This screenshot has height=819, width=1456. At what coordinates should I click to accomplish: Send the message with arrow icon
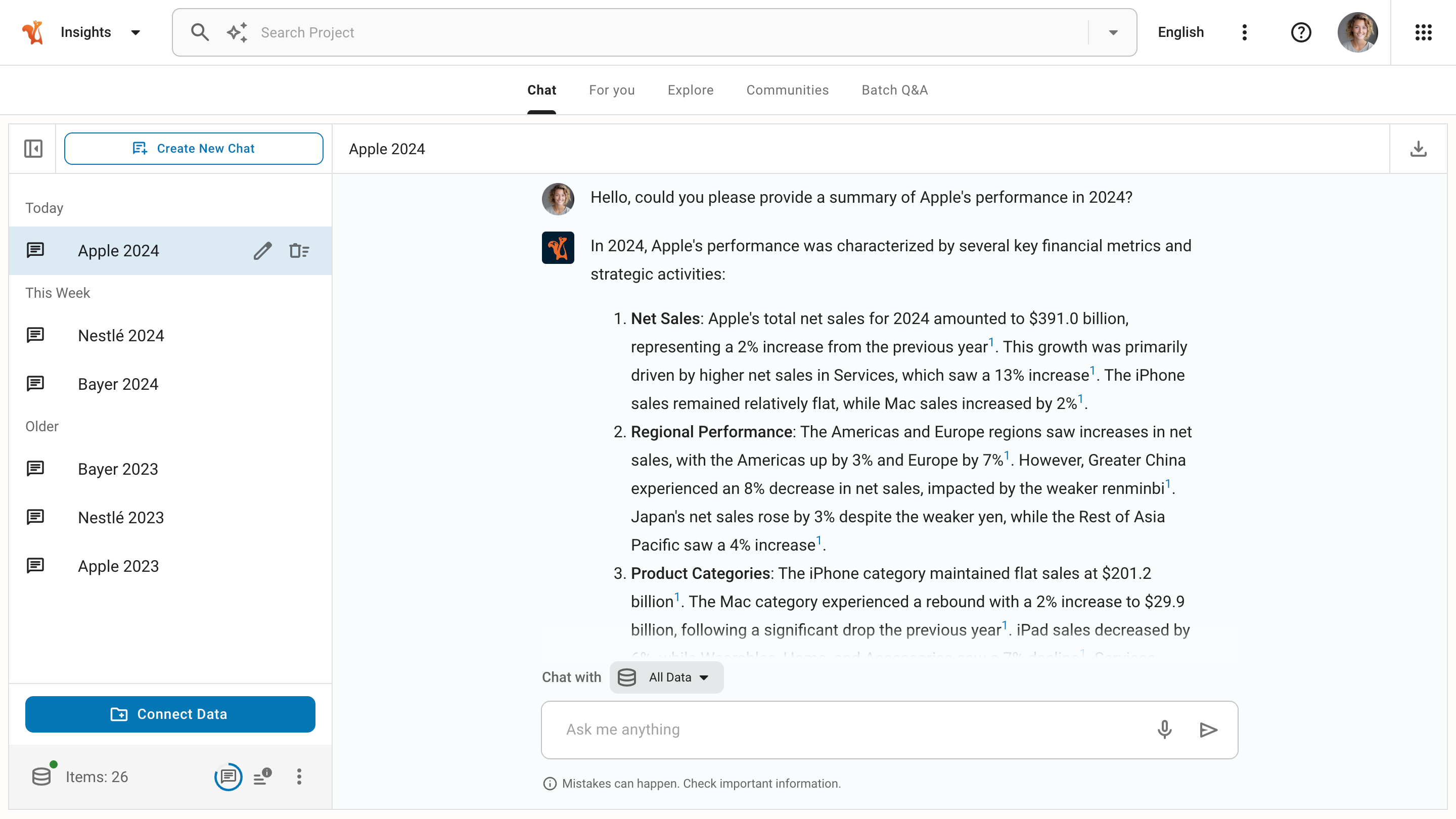[x=1208, y=730]
